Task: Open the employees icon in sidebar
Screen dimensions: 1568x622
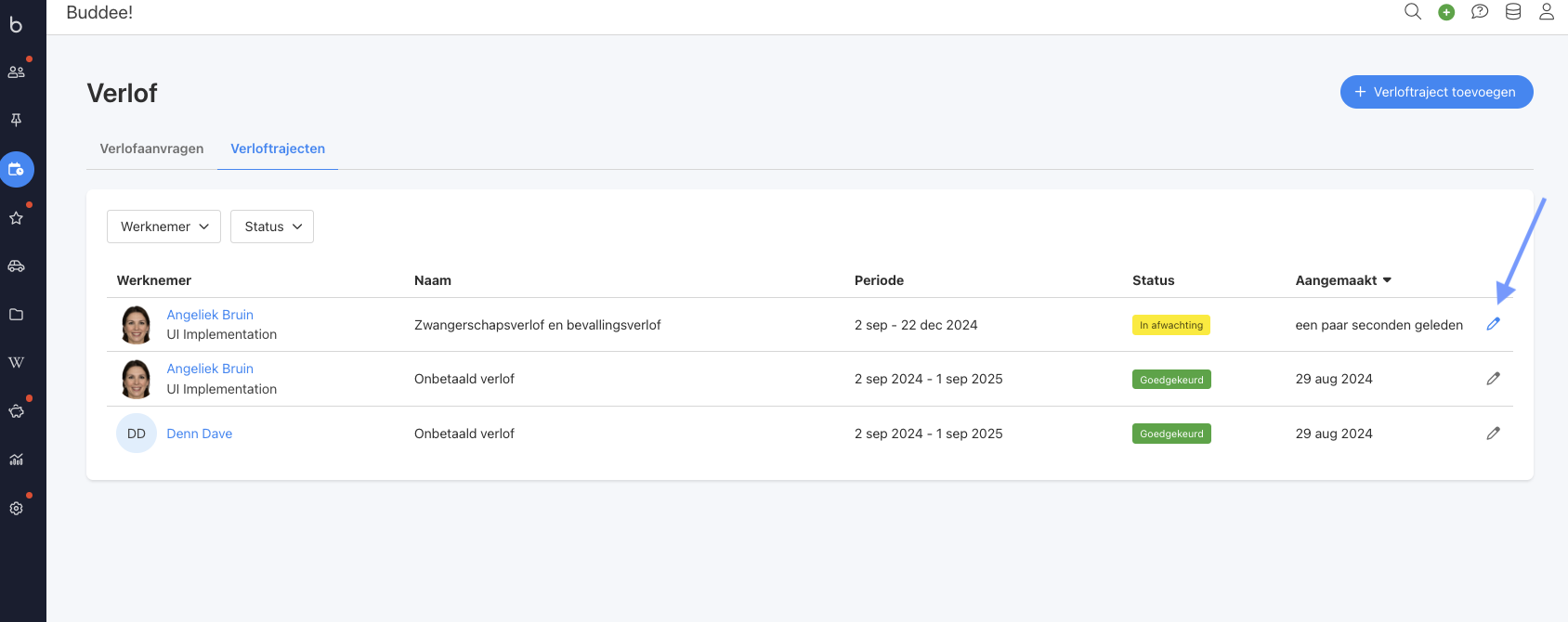Action: (16, 71)
